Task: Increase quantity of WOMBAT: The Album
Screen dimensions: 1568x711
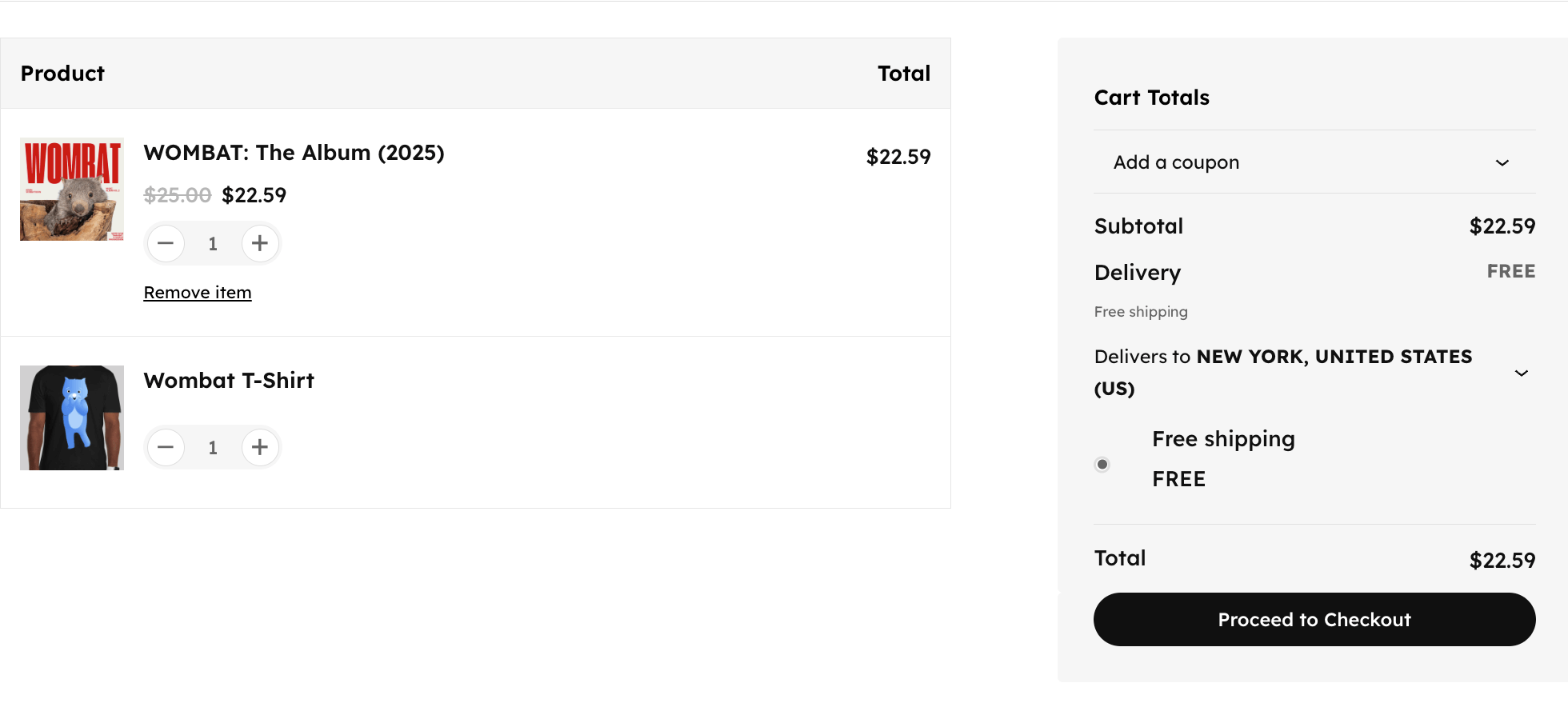Action: [260, 243]
